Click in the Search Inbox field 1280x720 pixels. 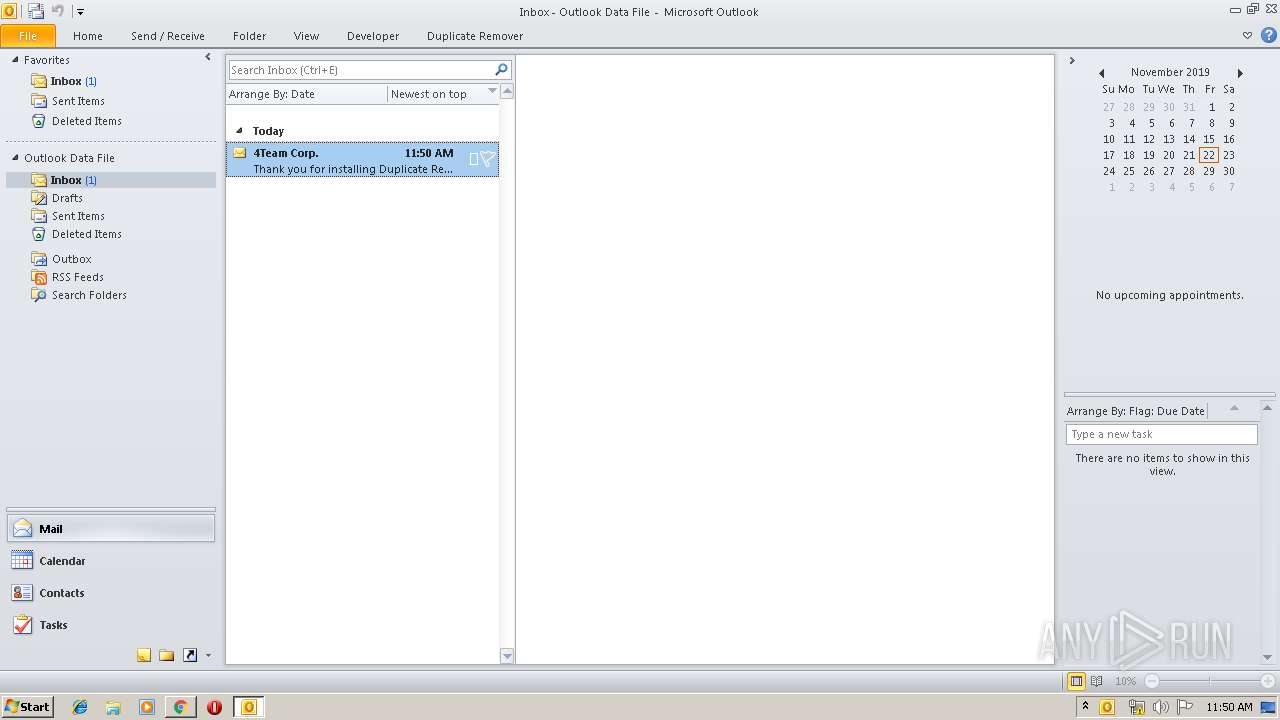click(x=361, y=70)
